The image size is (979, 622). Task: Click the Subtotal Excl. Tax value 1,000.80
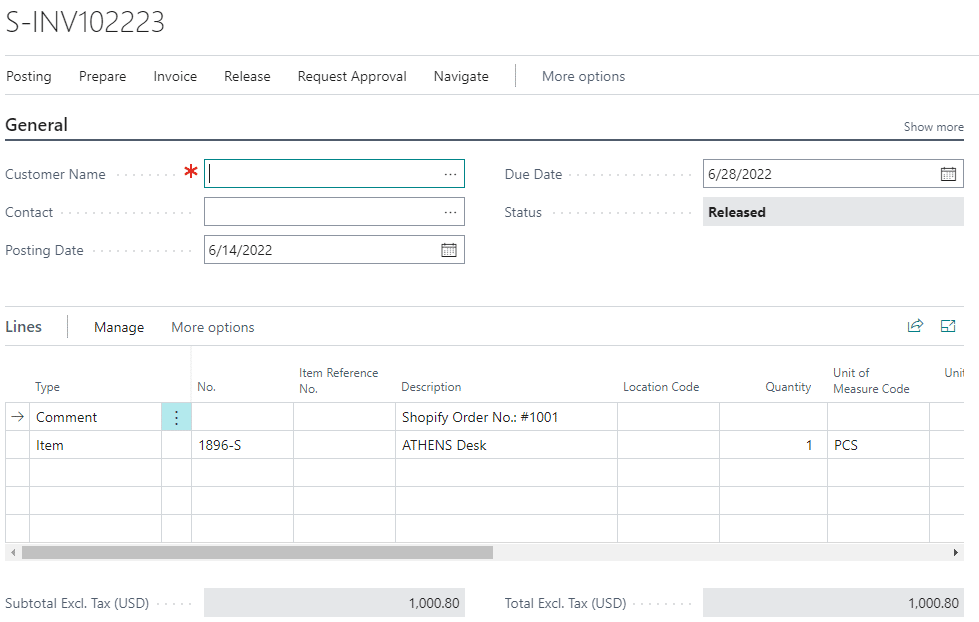pos(334,603)
